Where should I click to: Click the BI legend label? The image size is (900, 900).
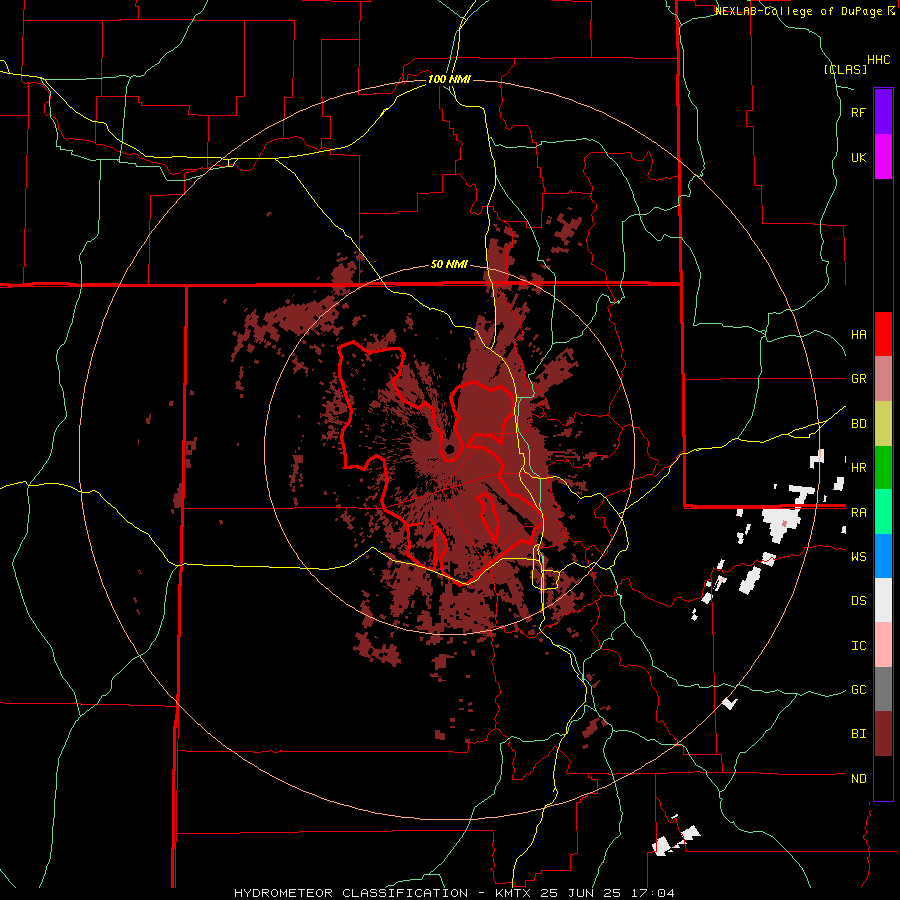pyautogui.click(x=858, y=734)
